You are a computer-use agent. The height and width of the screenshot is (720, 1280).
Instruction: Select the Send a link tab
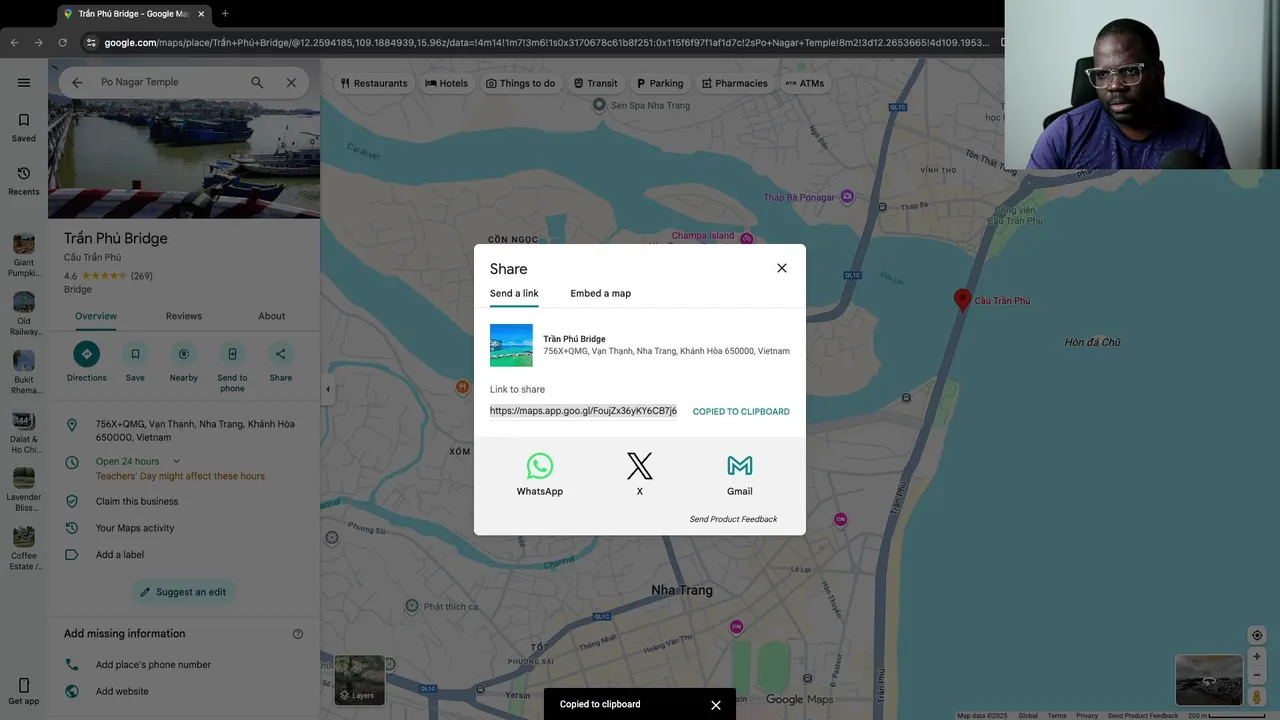(x=514, y=293)
